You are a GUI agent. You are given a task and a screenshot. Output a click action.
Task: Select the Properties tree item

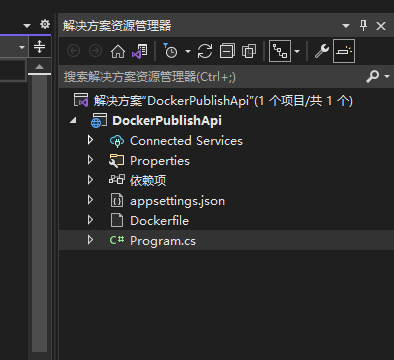160,161
